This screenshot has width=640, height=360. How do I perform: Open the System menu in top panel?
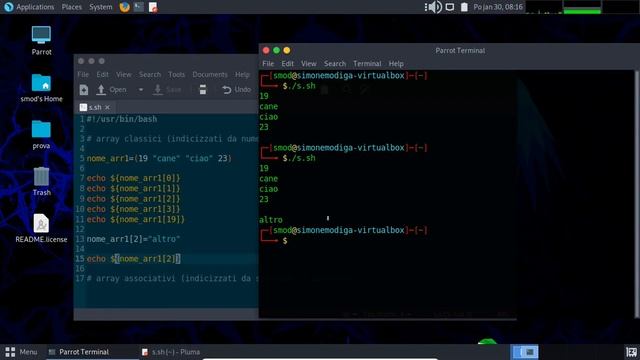pos(100,7)
